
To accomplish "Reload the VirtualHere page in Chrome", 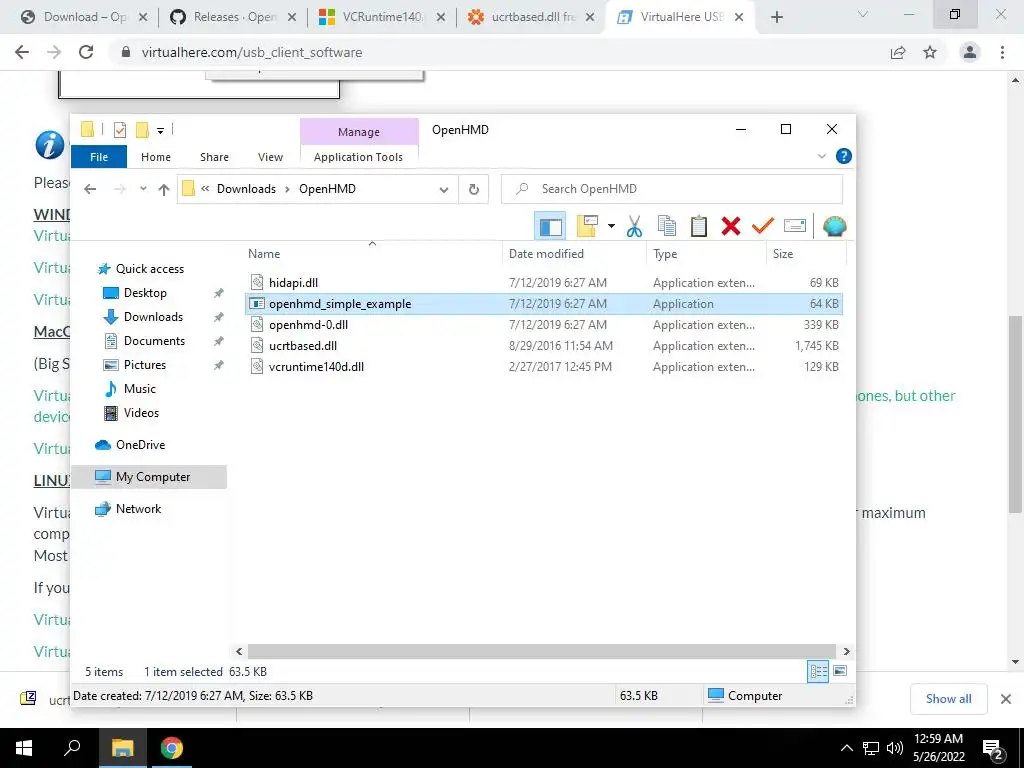I will coord(86,52).
